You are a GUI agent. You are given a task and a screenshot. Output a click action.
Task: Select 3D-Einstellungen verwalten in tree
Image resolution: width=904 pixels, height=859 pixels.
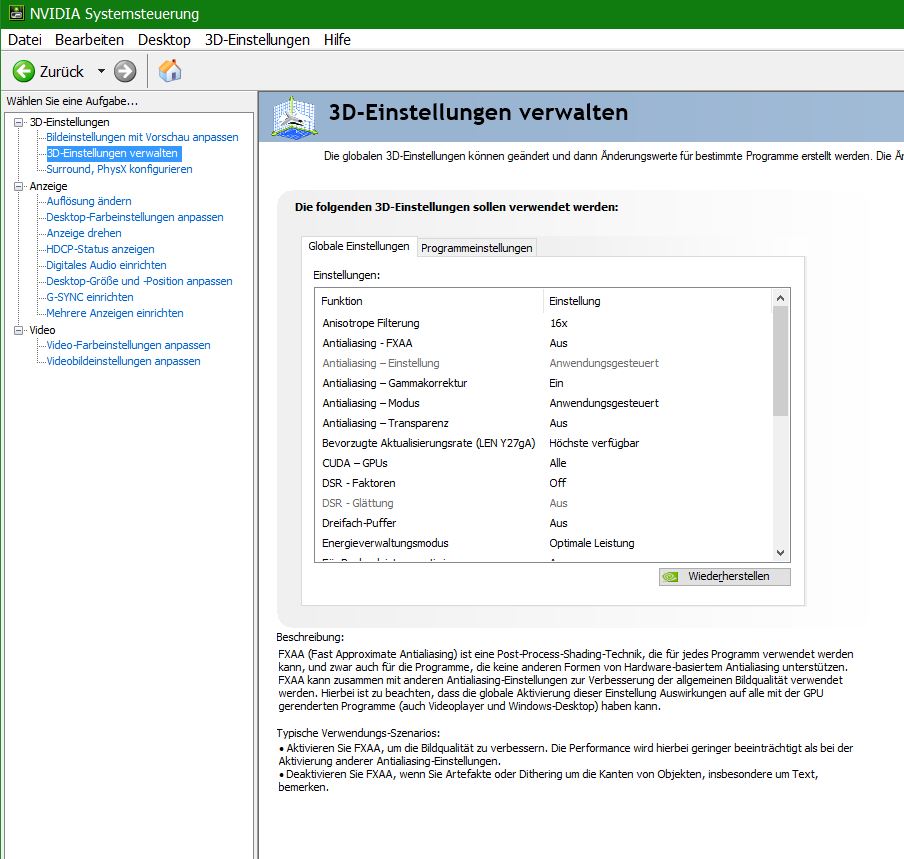point(112,153)
